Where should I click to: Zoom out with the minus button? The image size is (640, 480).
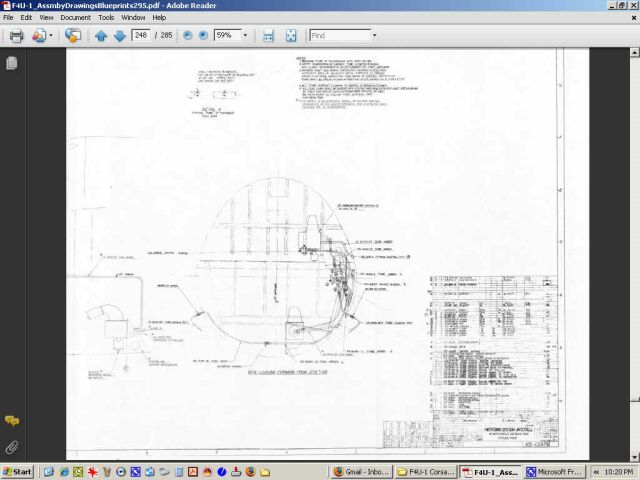[x=187, y=36]
